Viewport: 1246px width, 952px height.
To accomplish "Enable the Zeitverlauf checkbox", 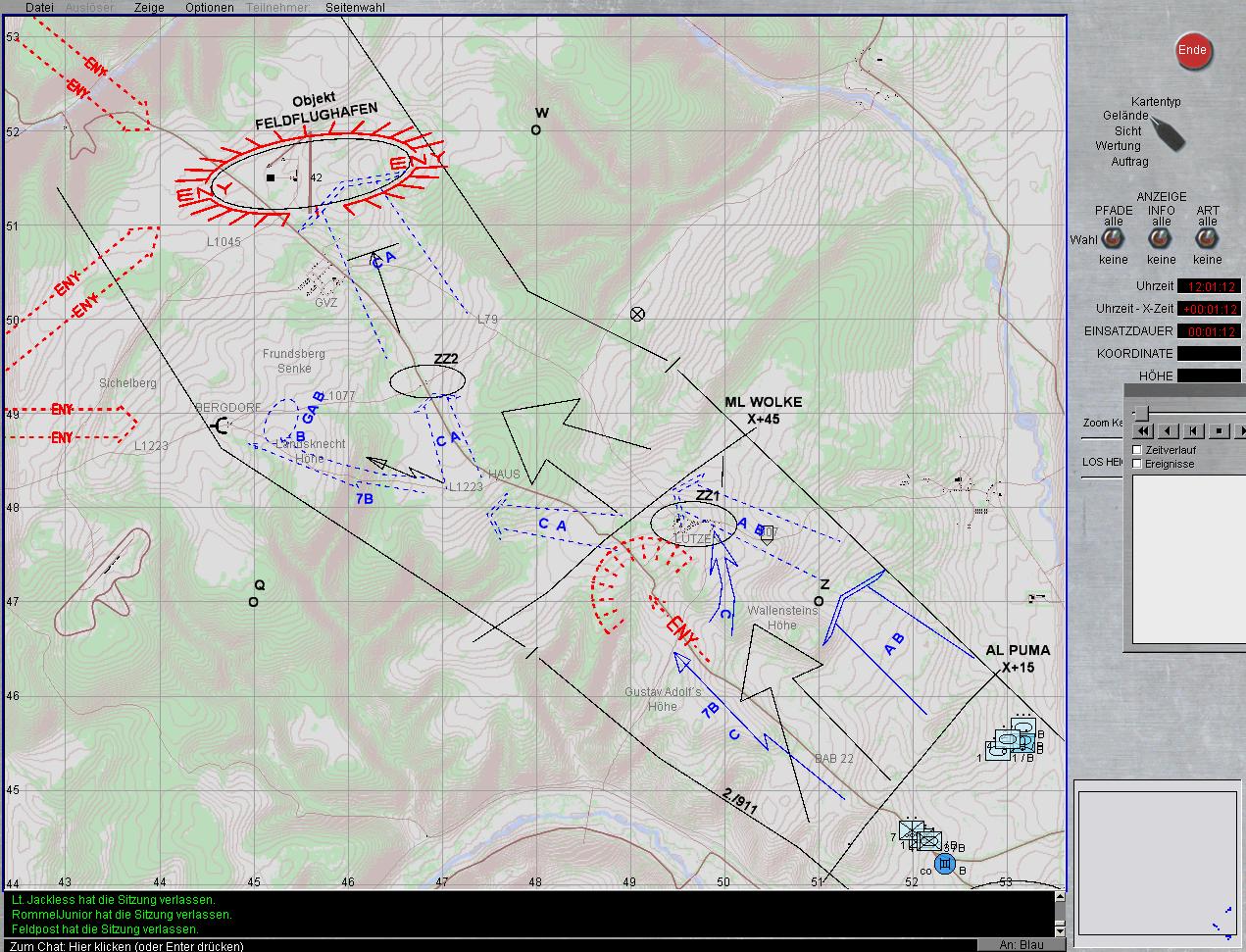I will [x=1137, y=450].
